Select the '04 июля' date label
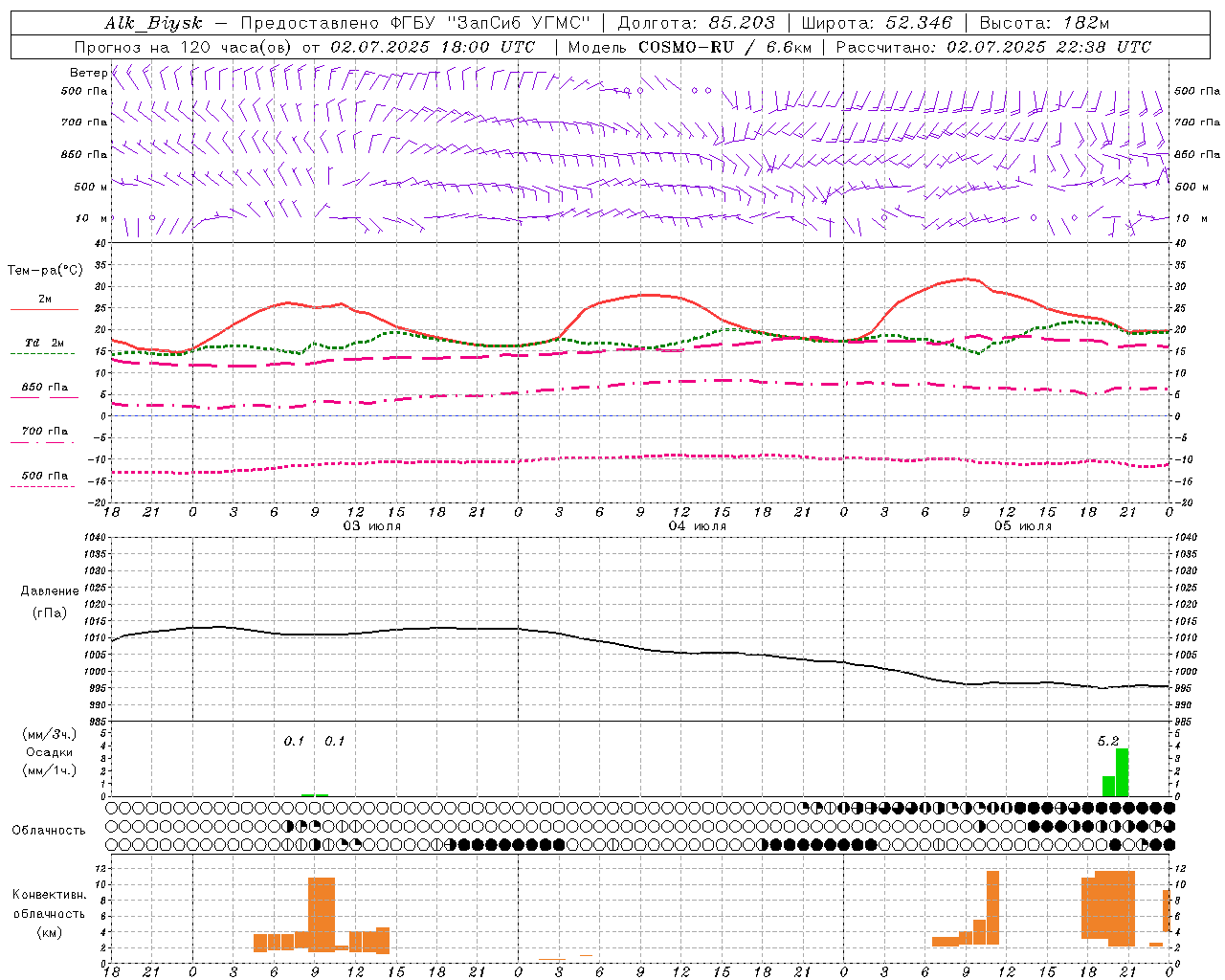1225x980 pixels. pyautogui.click(x=697, y=526)
